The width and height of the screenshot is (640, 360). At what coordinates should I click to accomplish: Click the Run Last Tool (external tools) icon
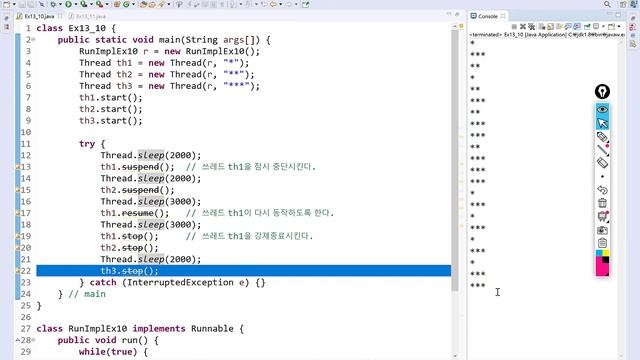pyautogui.click(x=99, y=4)
